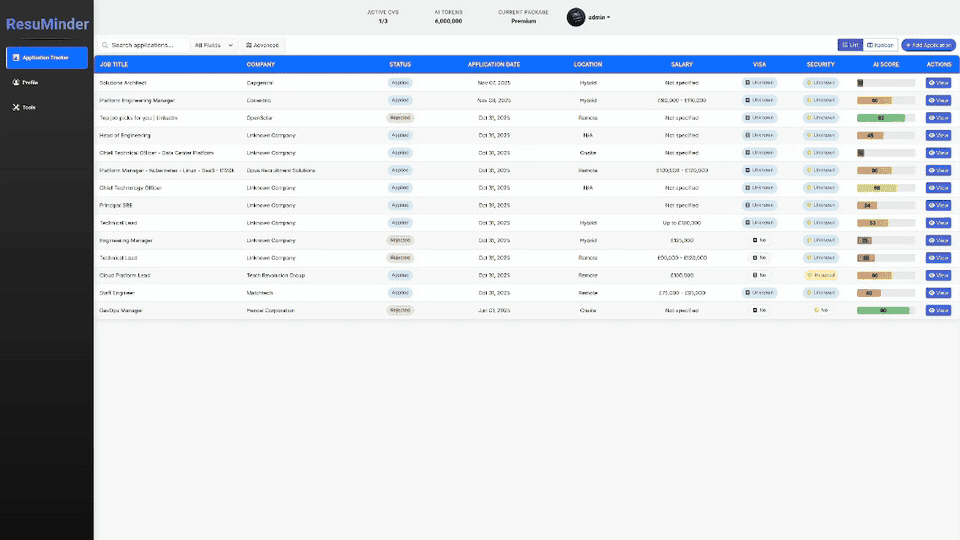The image size is (960, 540).
Task: Click visa No badge for DevOps Manager
Action: [x=759, y=310]
